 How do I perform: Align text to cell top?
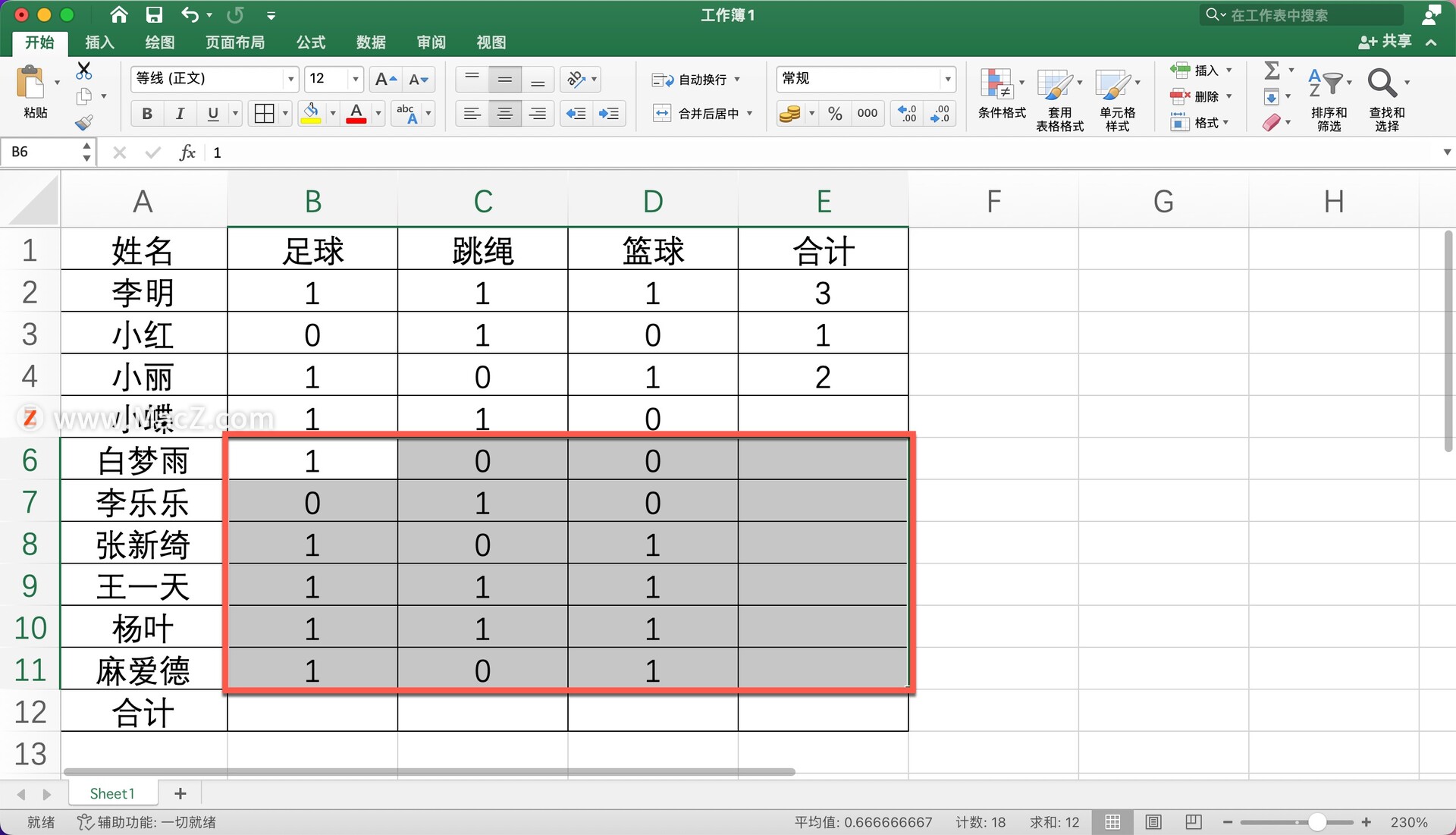point(472,79)
